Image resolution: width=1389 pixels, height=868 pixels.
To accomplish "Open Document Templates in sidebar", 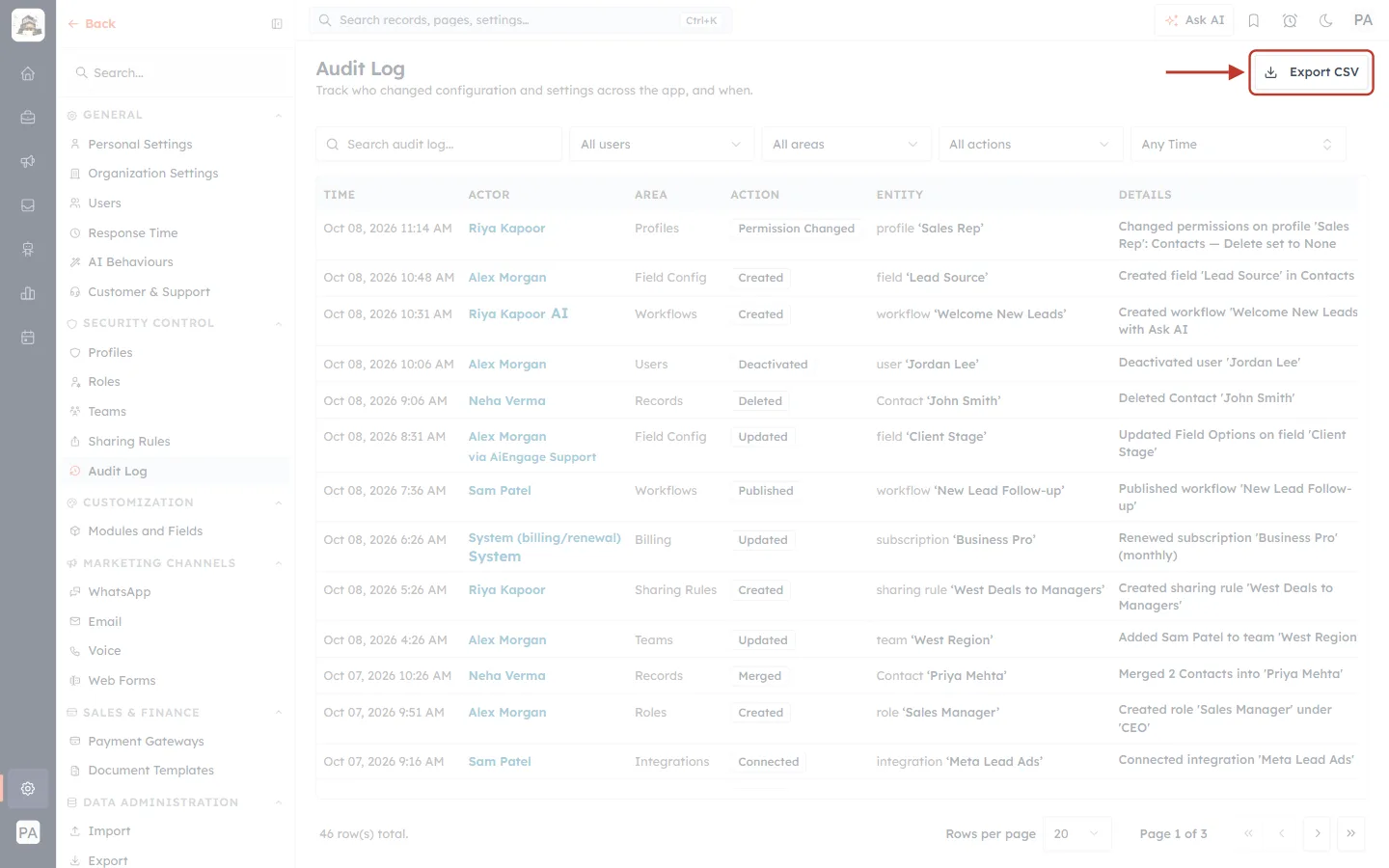I will [x=150, y=771].
